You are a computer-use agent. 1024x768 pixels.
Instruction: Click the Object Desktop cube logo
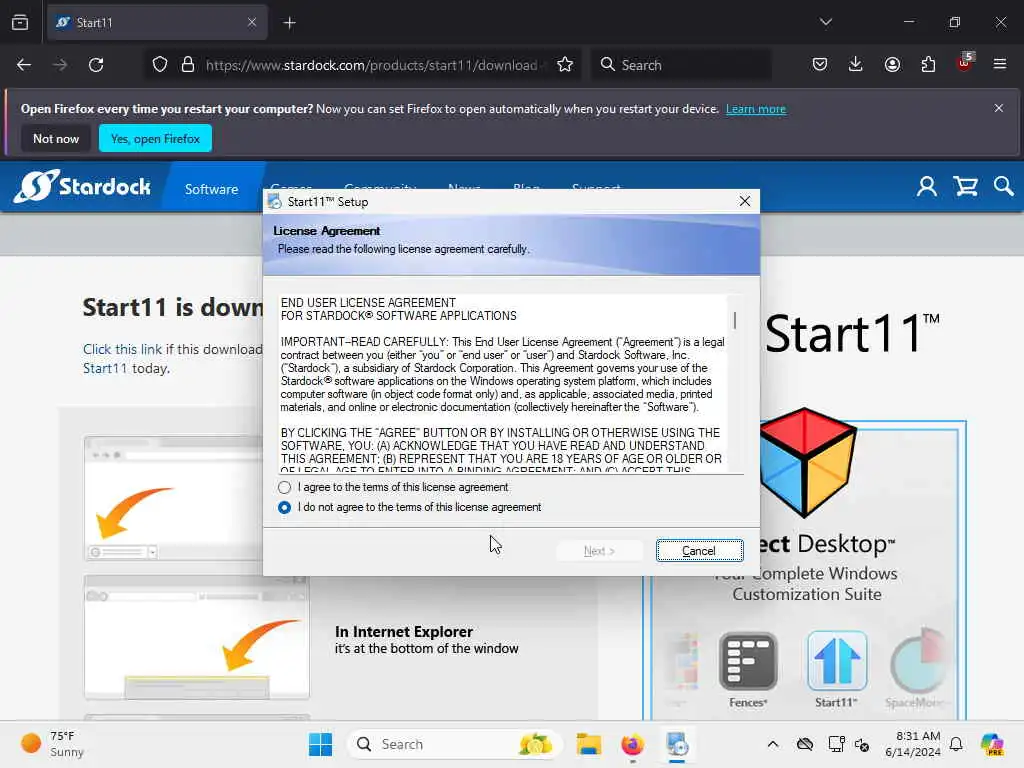click(808, 462)
